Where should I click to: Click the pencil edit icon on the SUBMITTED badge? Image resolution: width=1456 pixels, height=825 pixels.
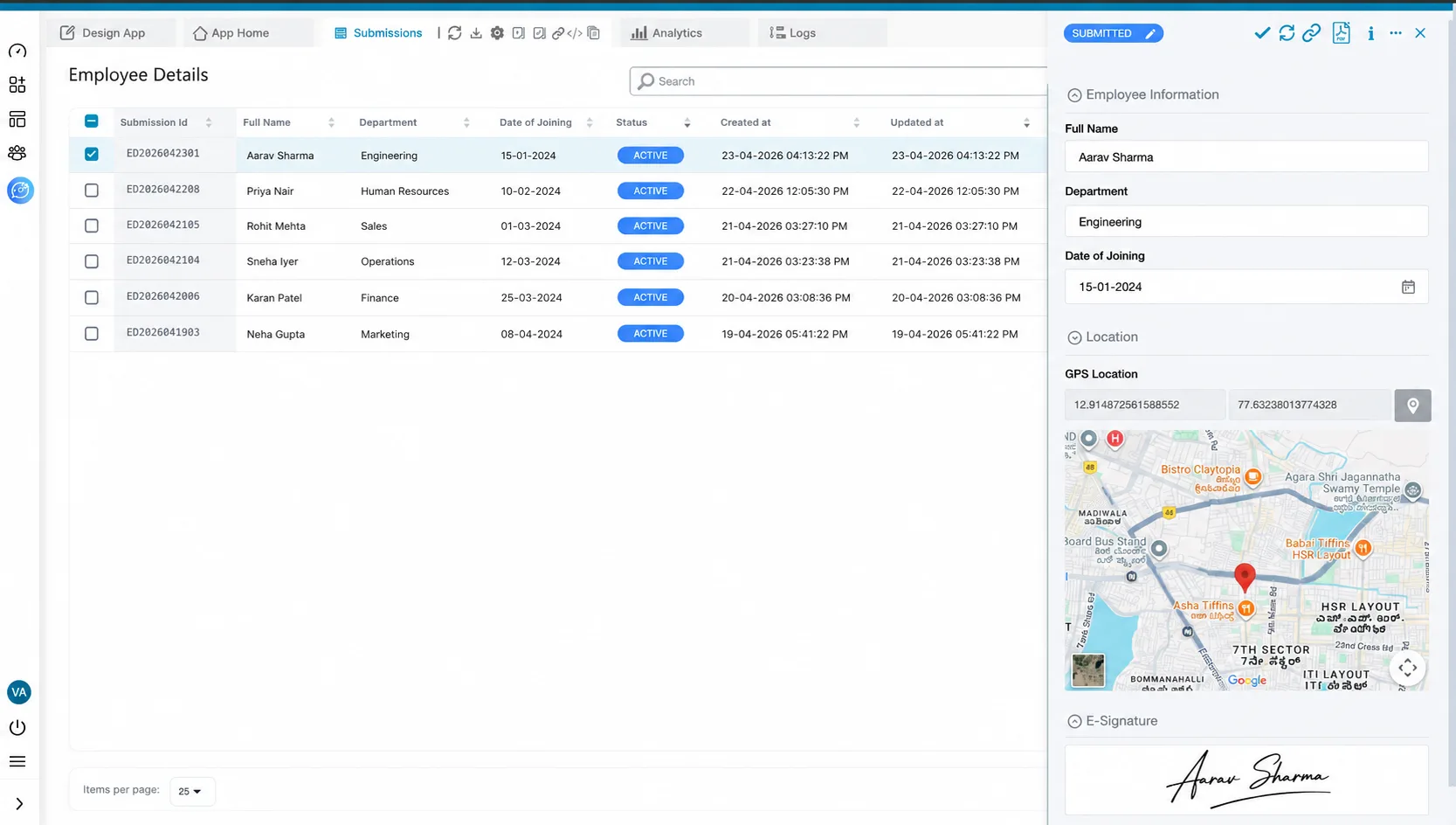[x=1150, y=34]
